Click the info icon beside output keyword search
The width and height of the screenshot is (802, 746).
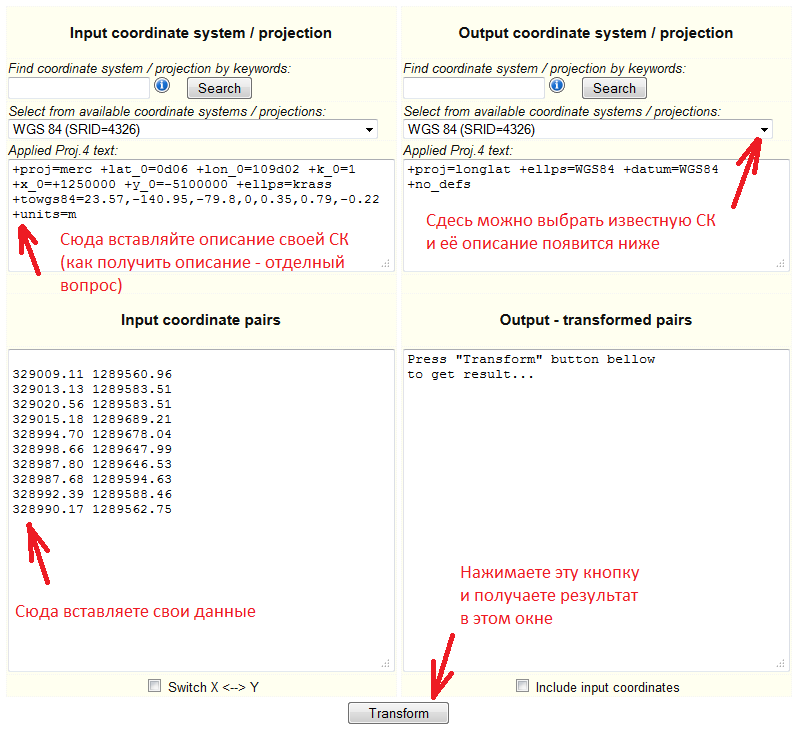[557, 85]
